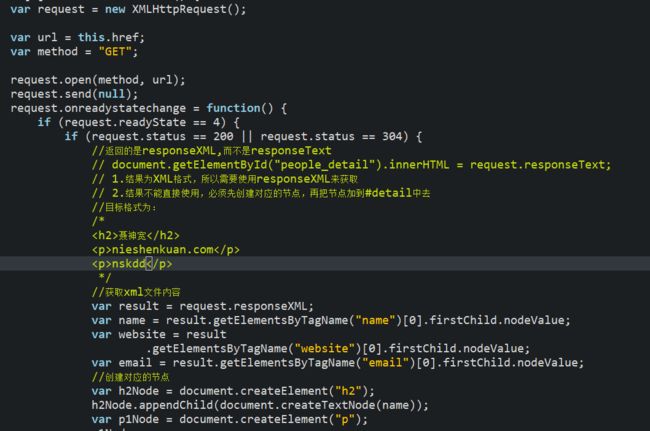
Task: Click the 'var email = result.getElementsByTagName' line
Action: tap(338, 363)
